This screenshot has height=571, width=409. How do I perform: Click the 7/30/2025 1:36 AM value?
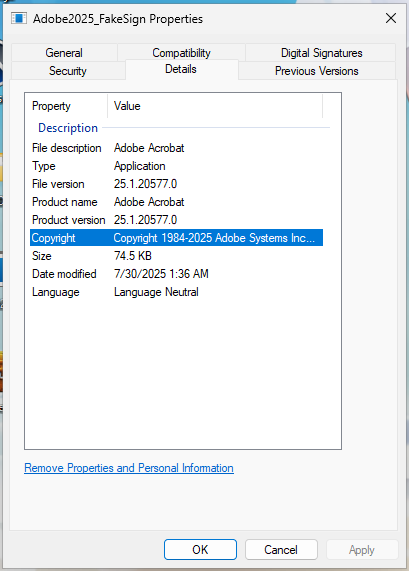click(x=161, y=274)
